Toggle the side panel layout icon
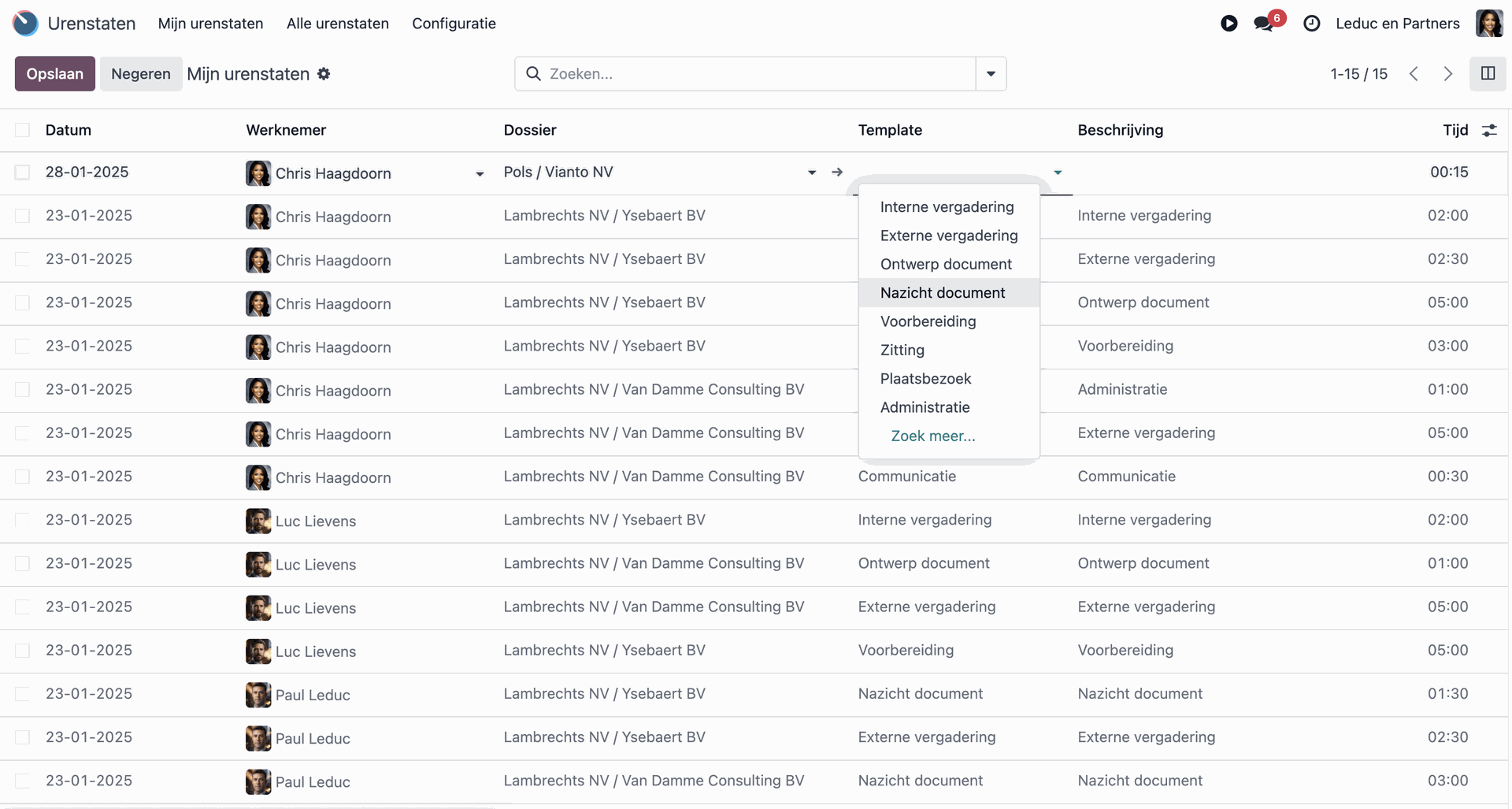1512x809 pixels. click(x=1488, y=73)
